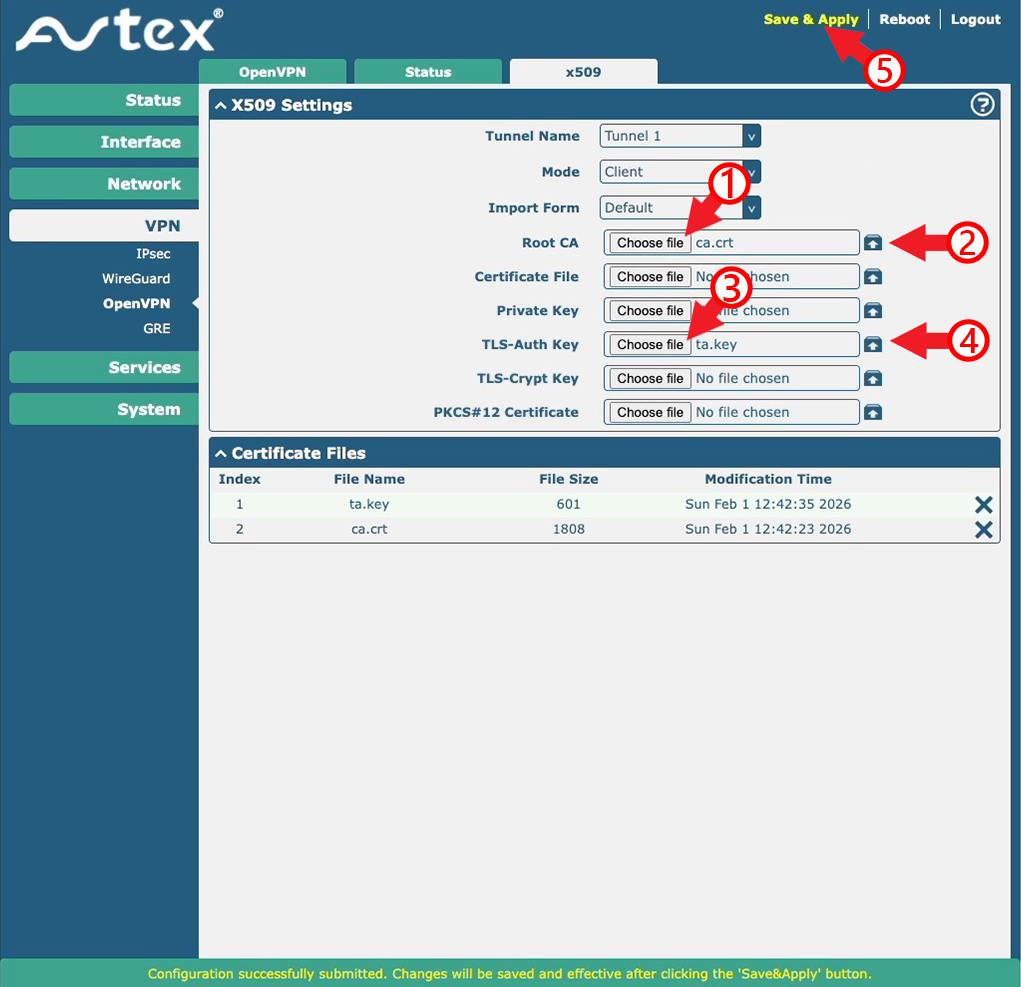Click the upload icon for TLS-Crypt Key
The image size is (1021, 987).
point(873,379)
